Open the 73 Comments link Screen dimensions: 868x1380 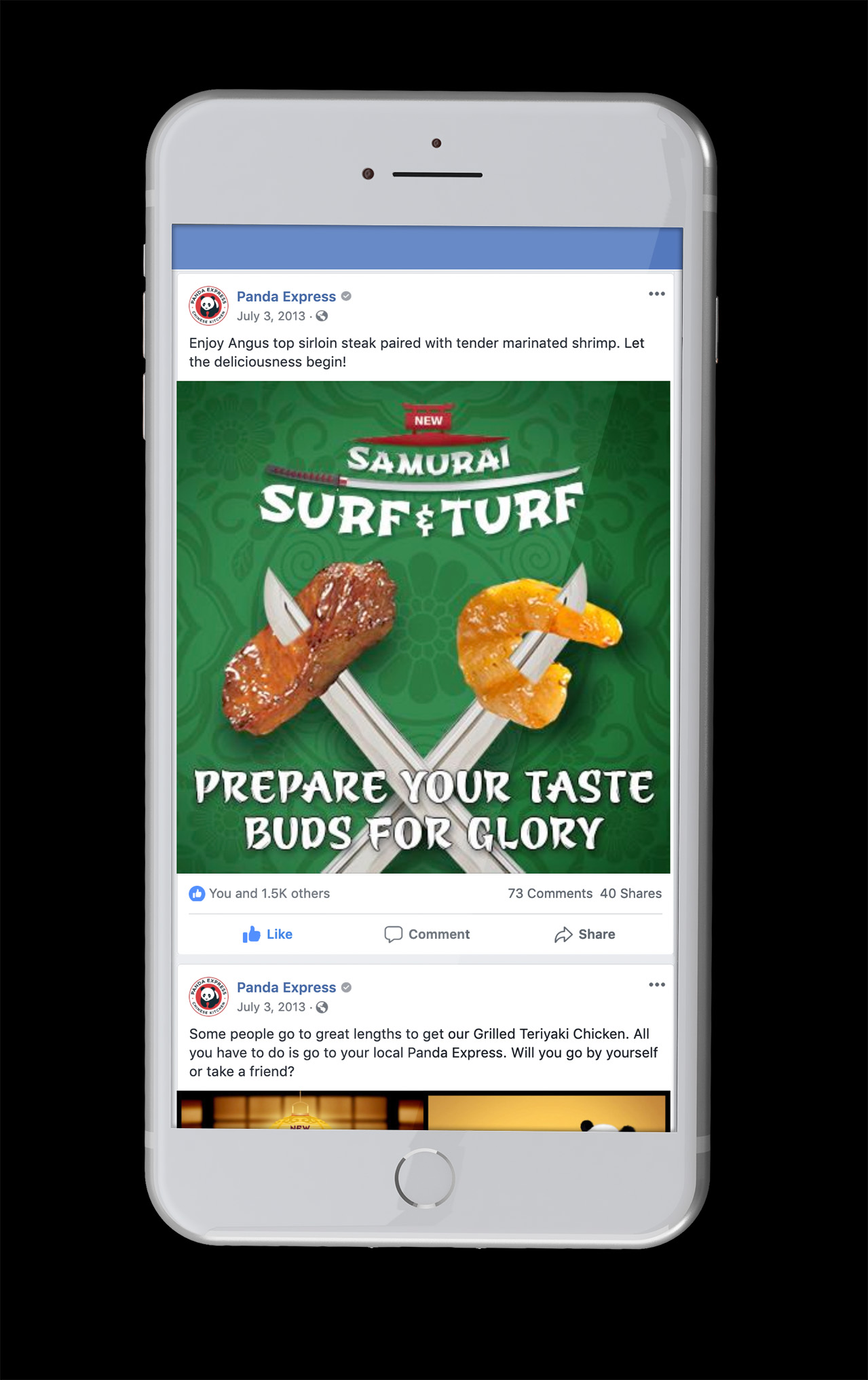click(x=550, y=894)
